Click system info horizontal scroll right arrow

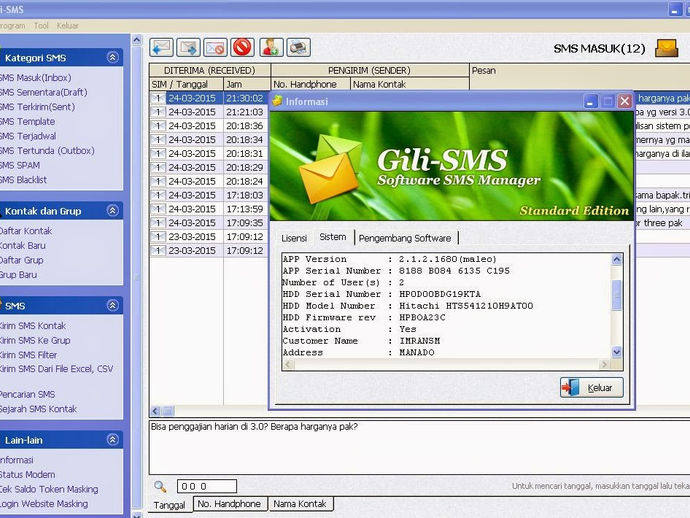pos(604,364)
